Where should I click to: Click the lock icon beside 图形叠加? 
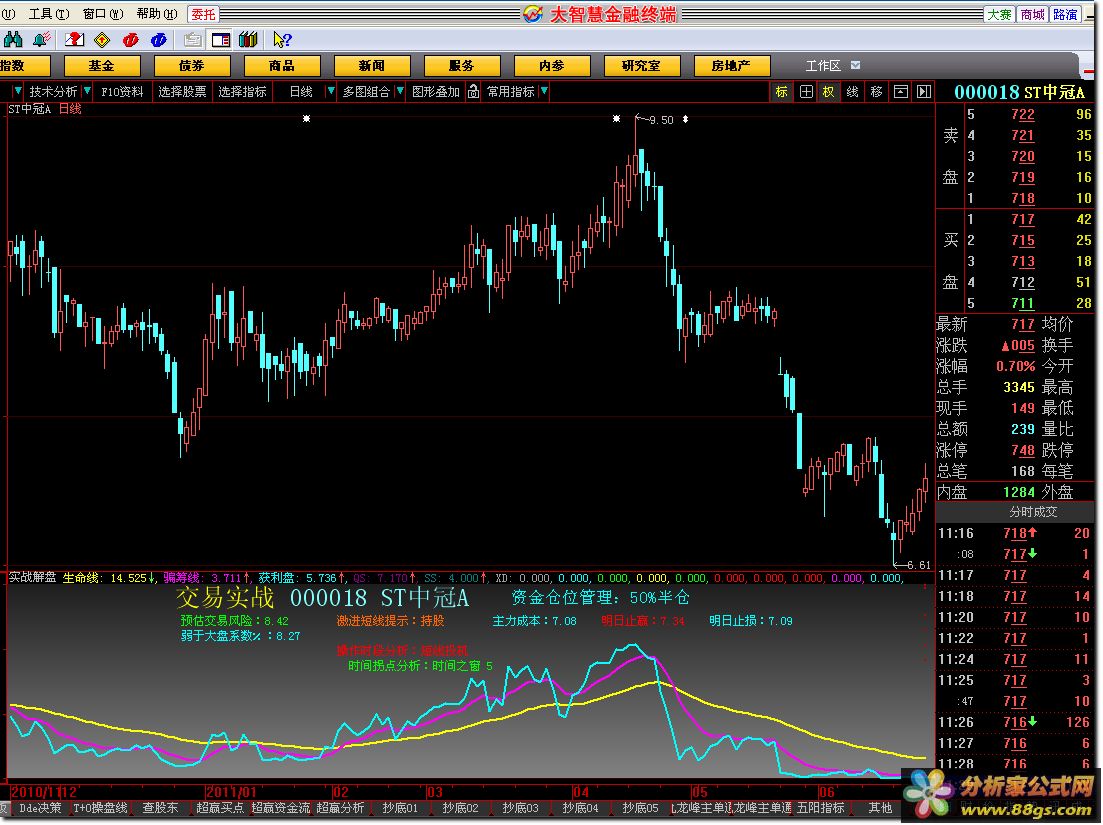(473, 91)
